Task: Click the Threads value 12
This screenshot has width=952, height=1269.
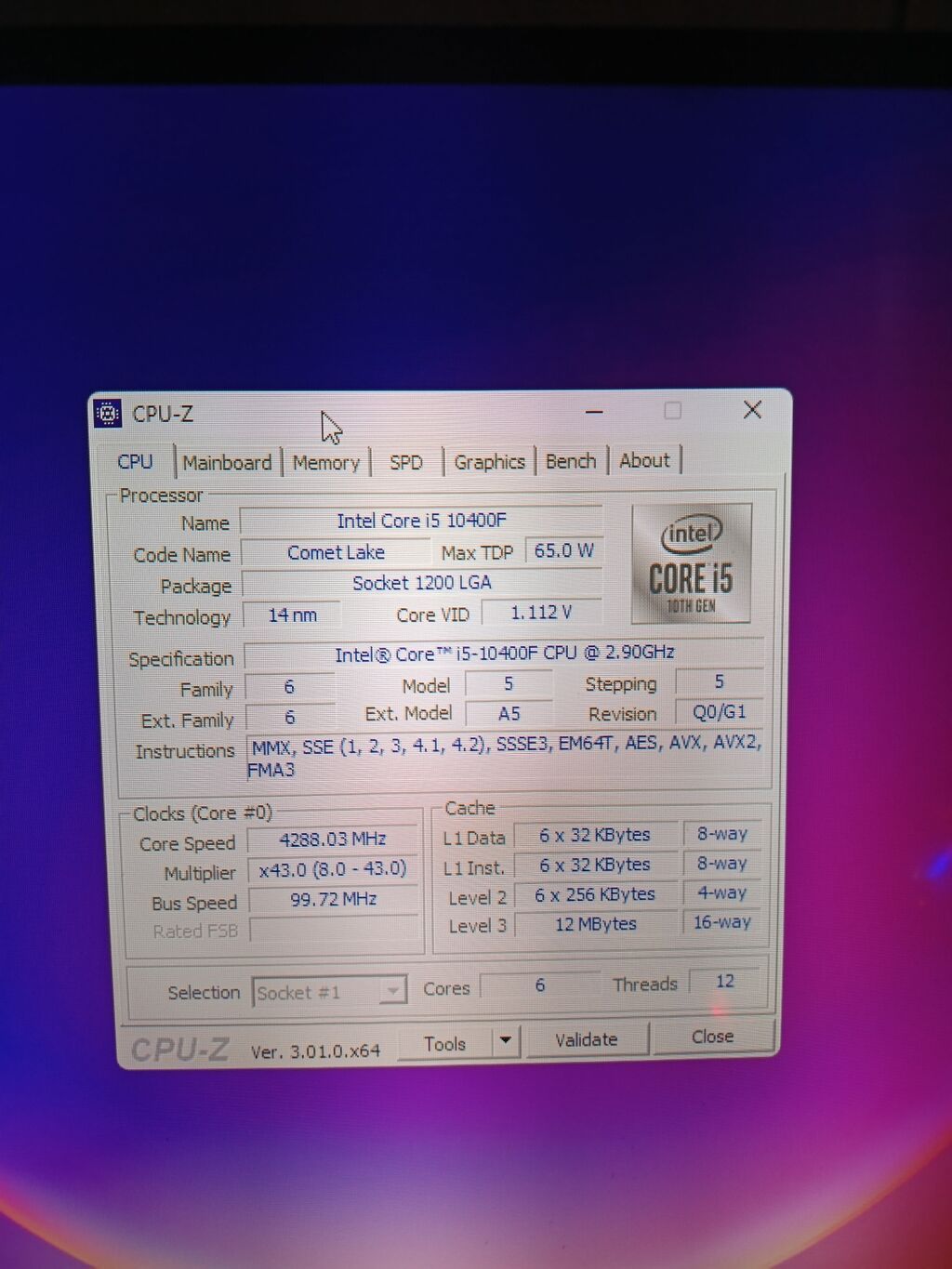Action: pos(725,982)
